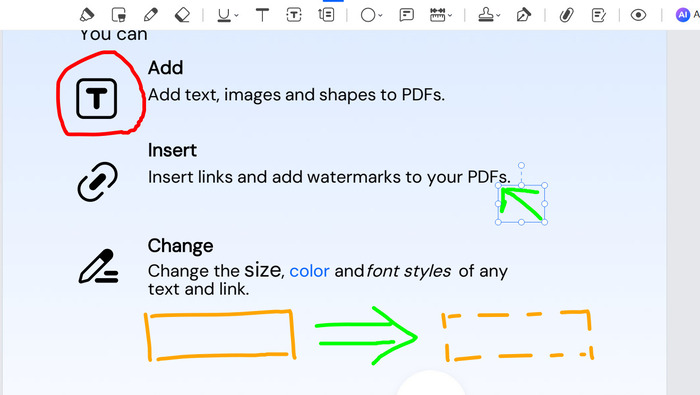Select the Text Box tool
This screenshot has height=395, width=700.
294,15
